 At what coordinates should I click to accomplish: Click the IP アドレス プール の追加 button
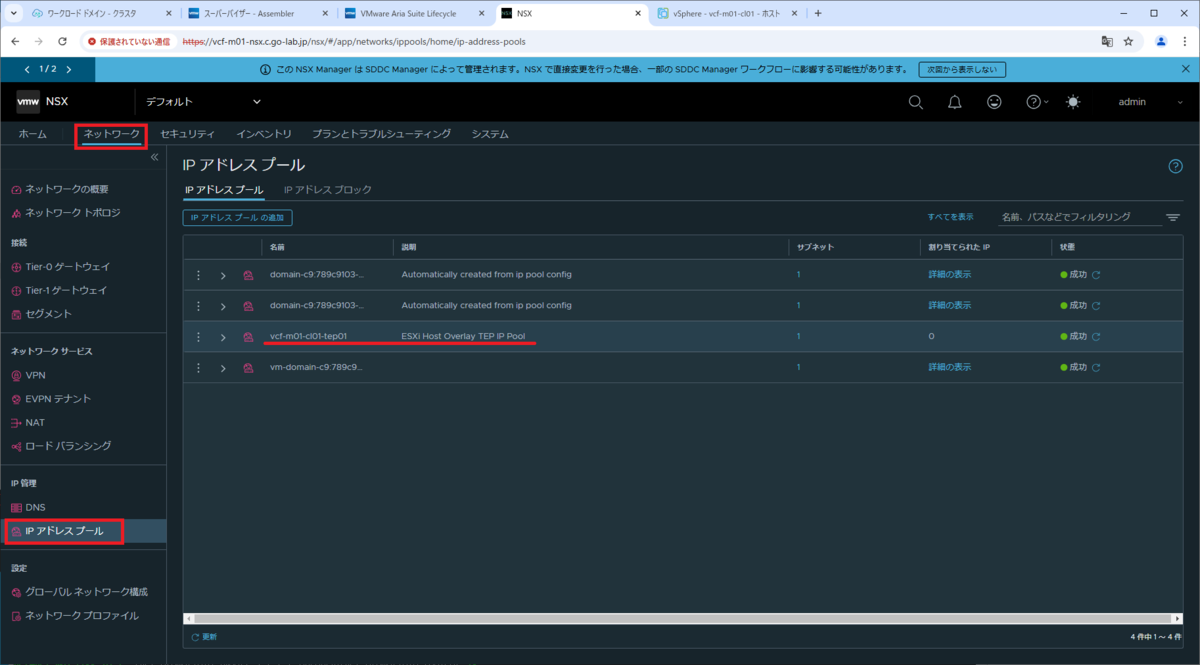tap(238, 217)
